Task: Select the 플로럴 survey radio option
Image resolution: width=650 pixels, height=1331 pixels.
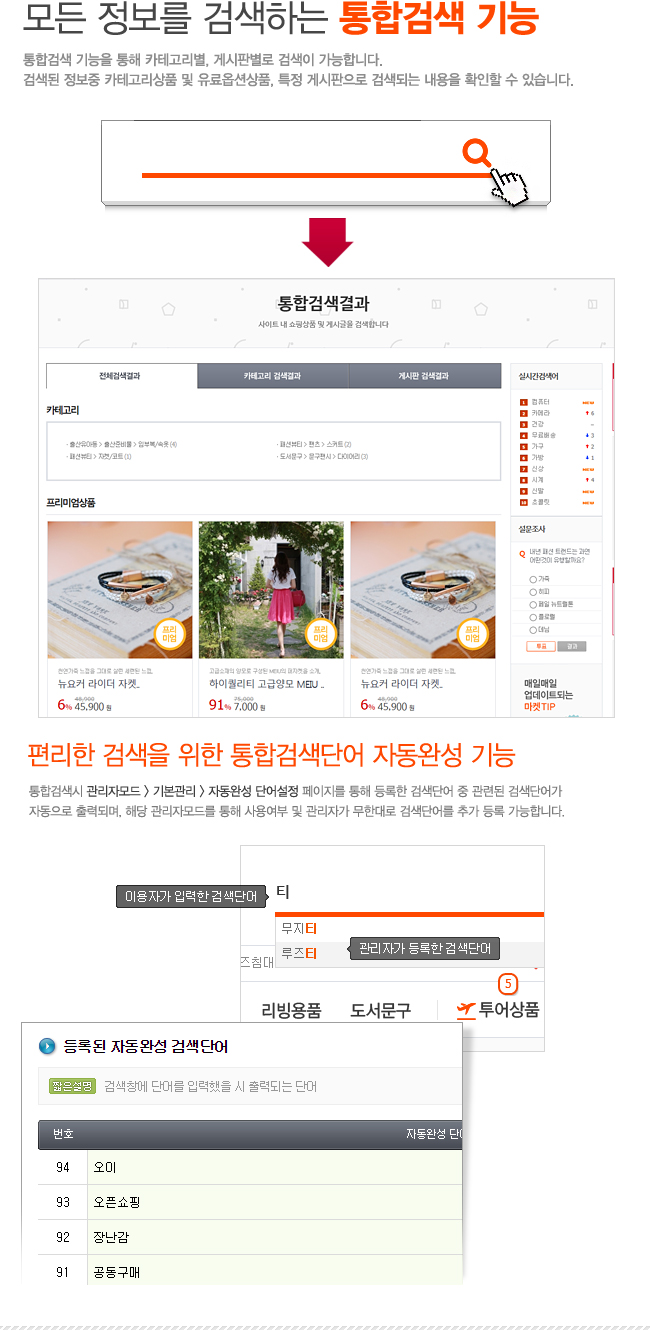Action: tap(532, 618)
